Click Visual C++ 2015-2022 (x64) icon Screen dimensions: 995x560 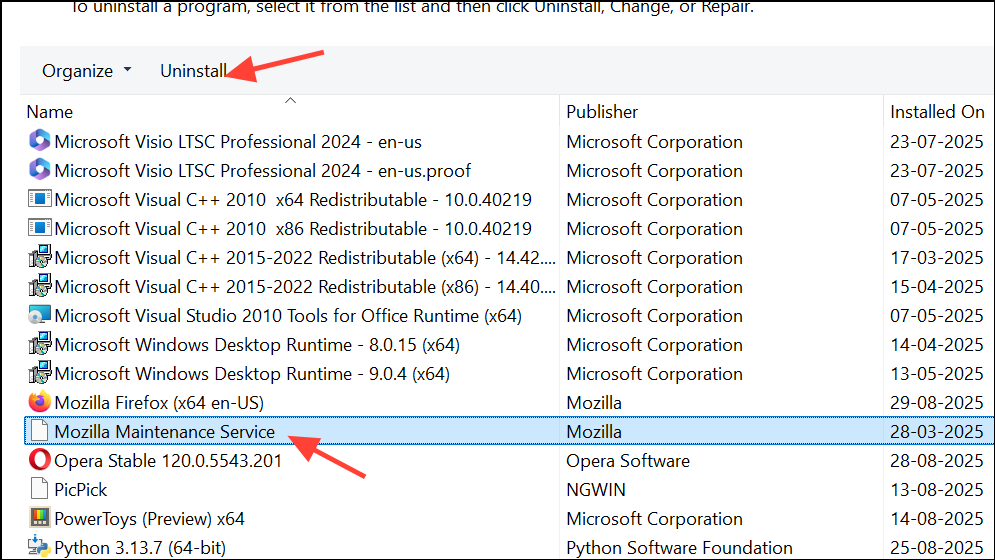[x=39, y=257]
